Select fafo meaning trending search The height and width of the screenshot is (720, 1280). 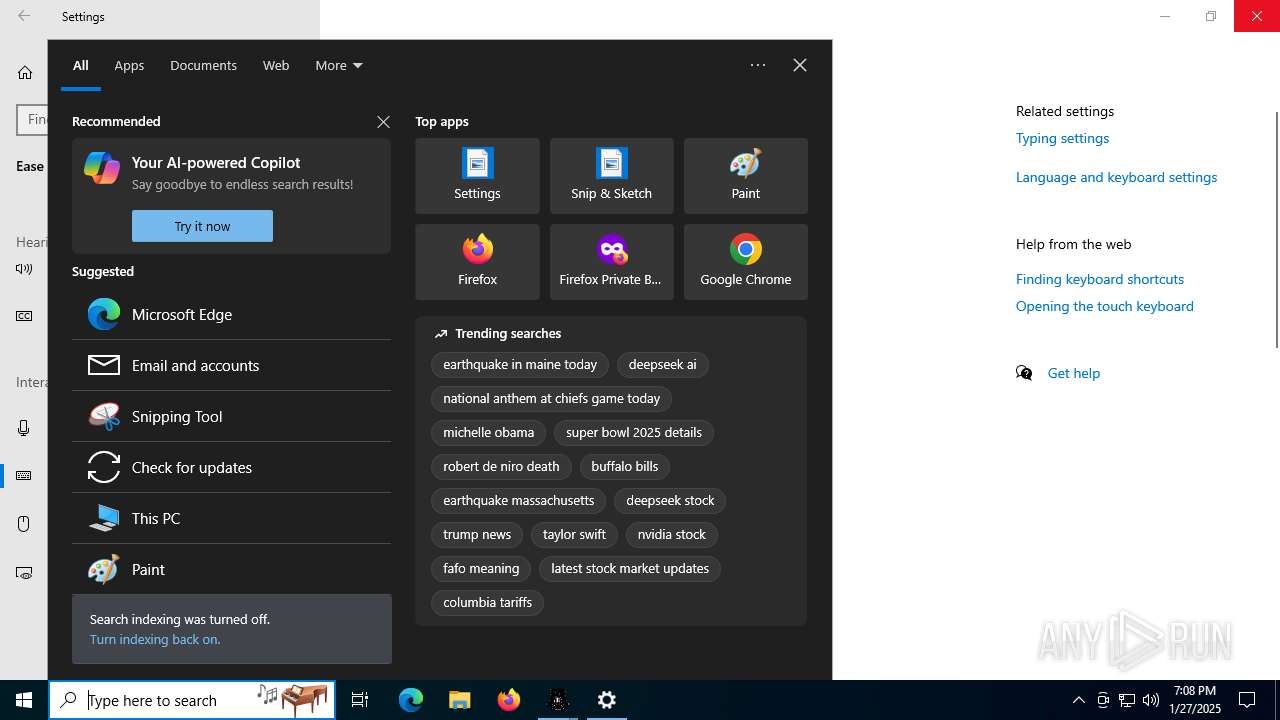point(481,569)
